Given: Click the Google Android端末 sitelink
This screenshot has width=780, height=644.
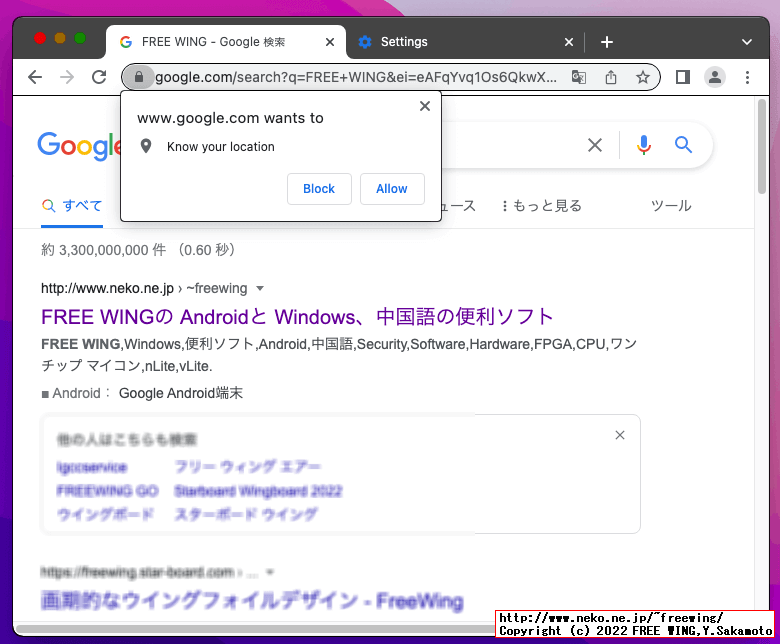Looking at the screenshot, I should pos(181,393).
